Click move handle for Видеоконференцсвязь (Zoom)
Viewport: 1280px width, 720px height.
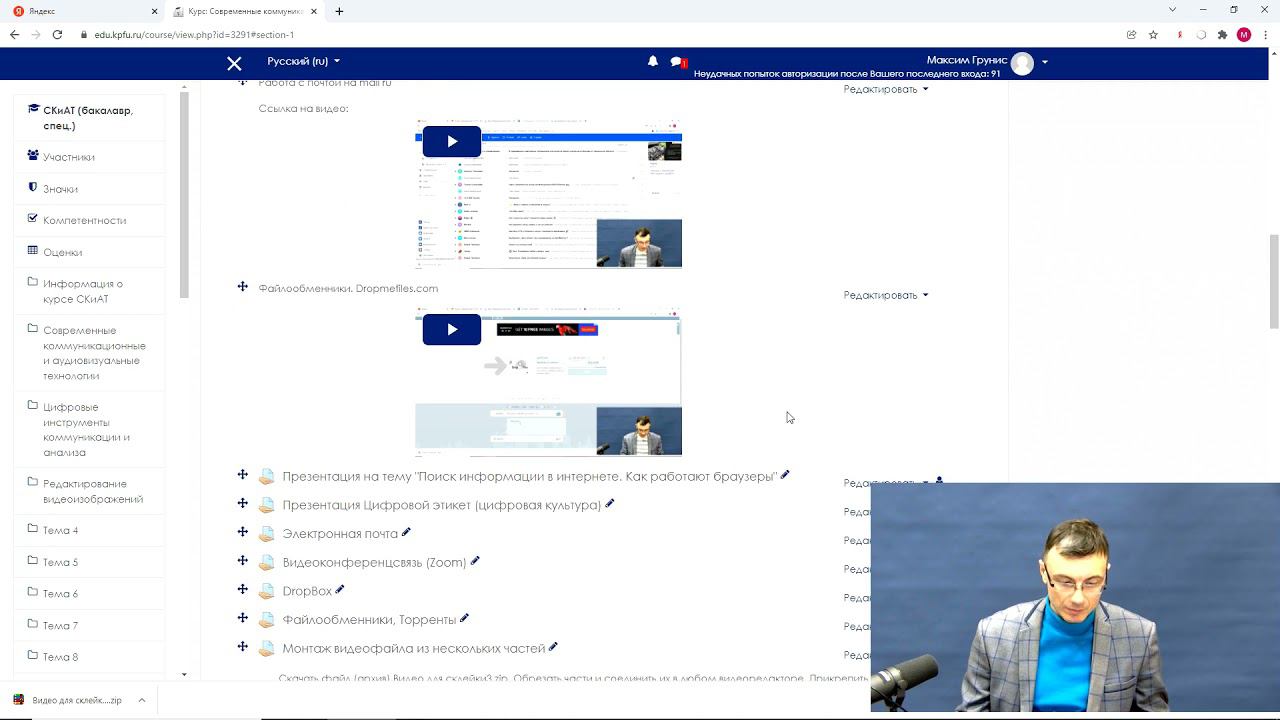point(243,560)
